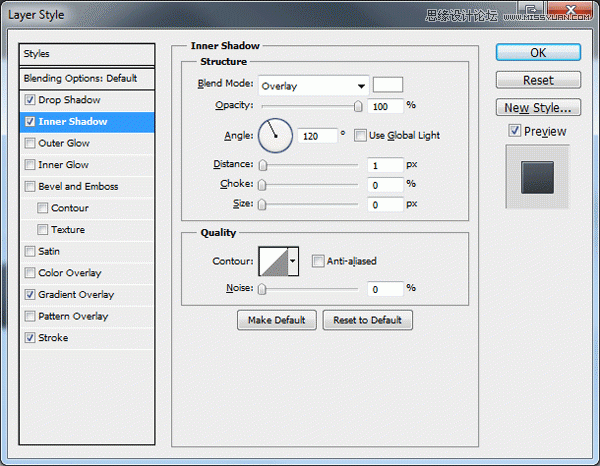This screenshot has height=466, width=600.
Task: Select the Styles panel header
Action: click(x=87, y=54)
